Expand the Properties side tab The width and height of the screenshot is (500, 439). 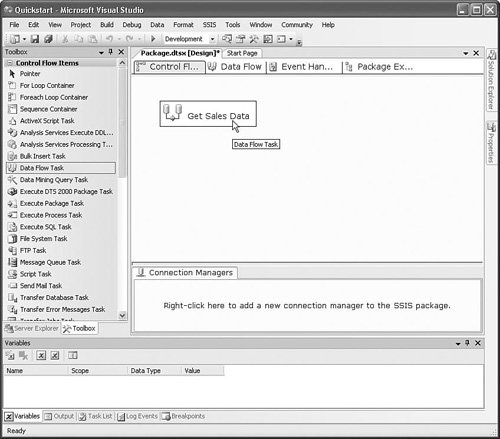[491, 142]
